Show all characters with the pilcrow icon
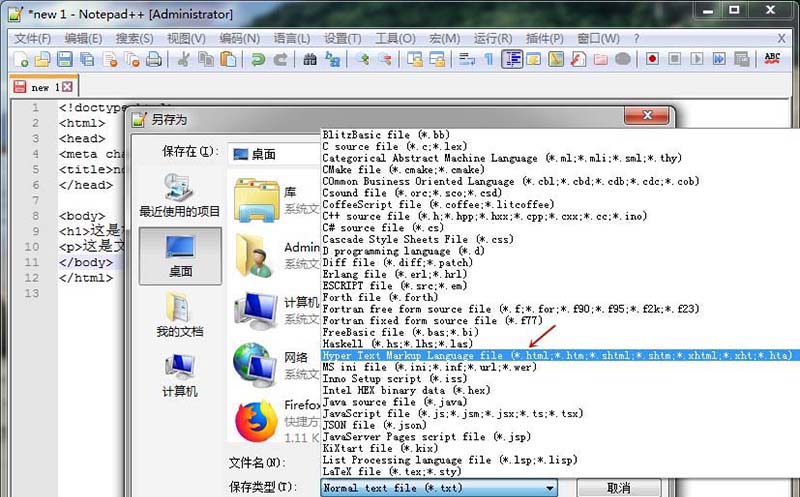The height and width of the screenshot is (497, 800). [x=488, y=59]
